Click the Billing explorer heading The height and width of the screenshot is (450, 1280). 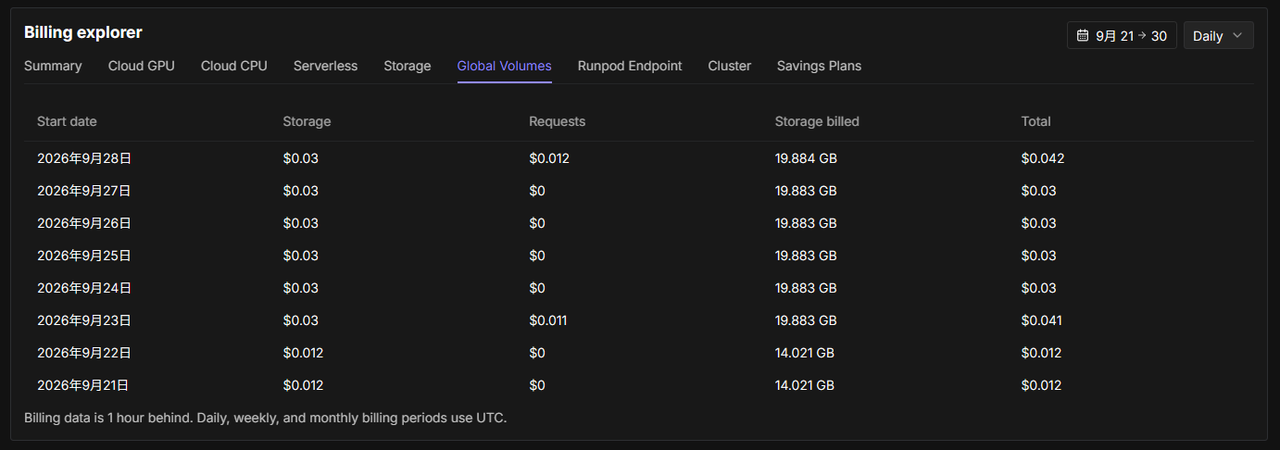pos(83,33)
